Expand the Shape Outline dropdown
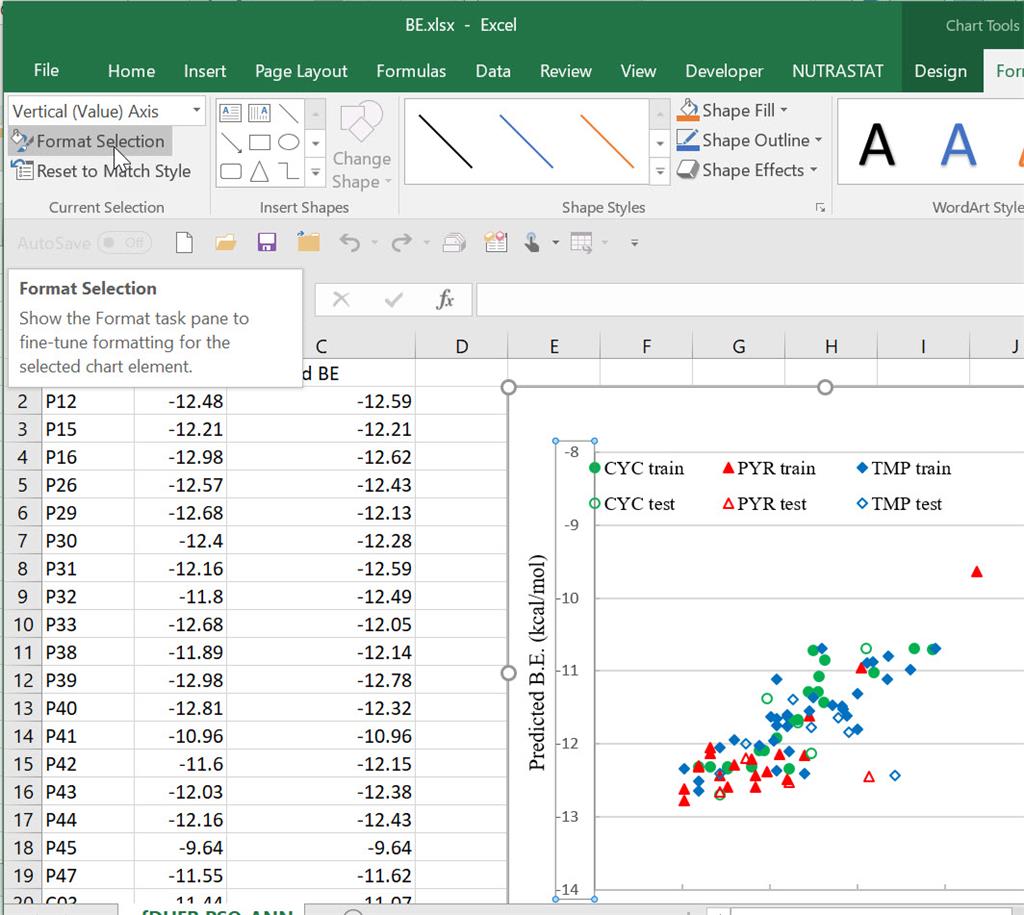1024x915 pixels. click(x=818, y=140)
